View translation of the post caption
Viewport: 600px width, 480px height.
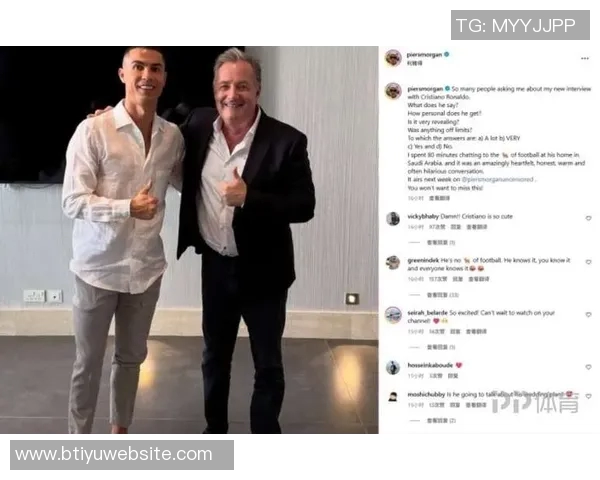439,198
